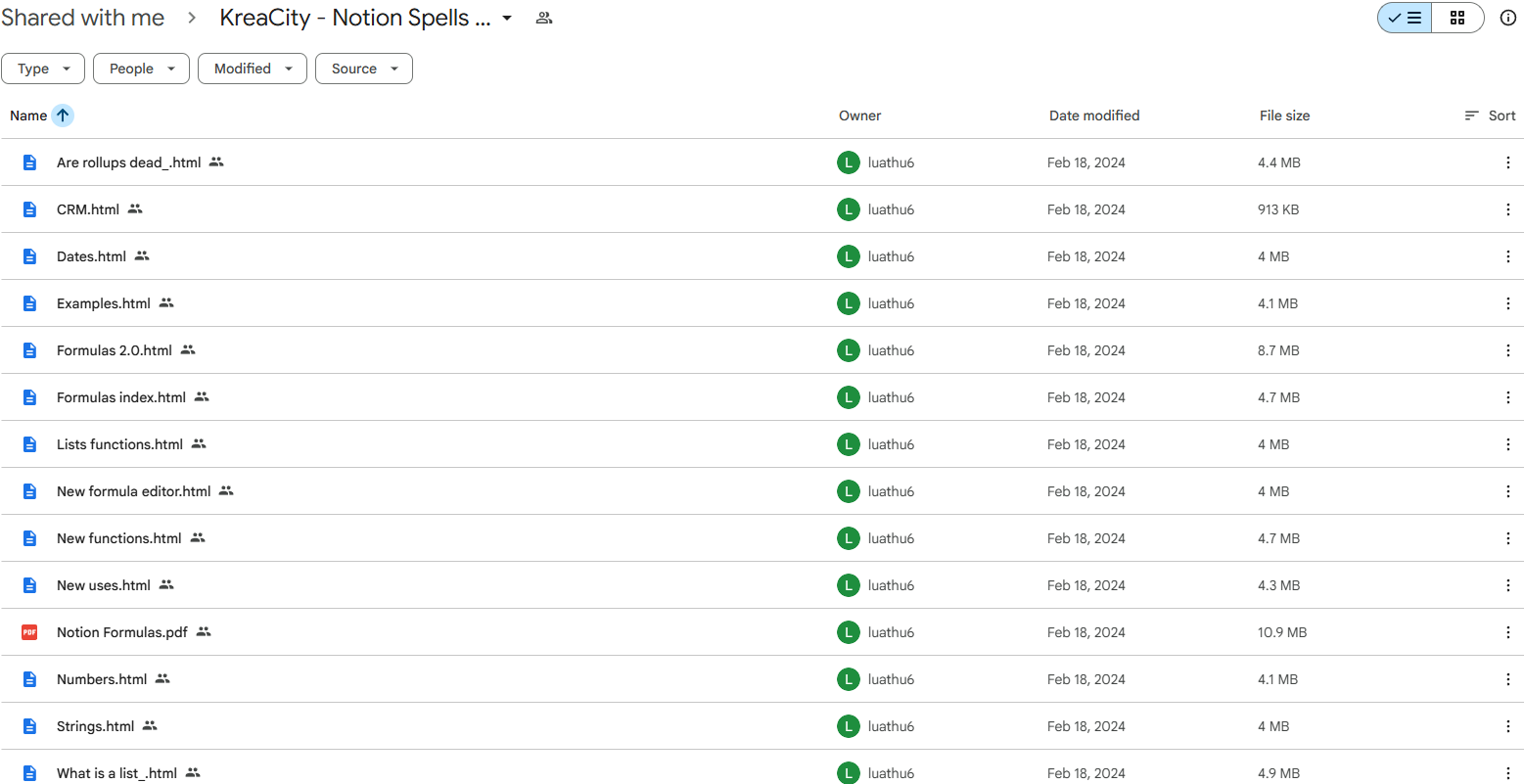Select the Strings.html file name

tap(95, 726)
